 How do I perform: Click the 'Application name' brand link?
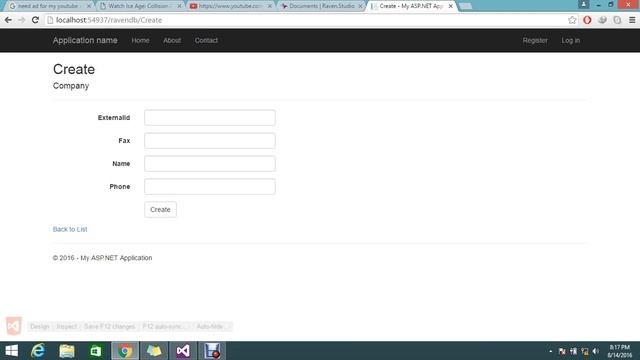(x=85, y=40)
